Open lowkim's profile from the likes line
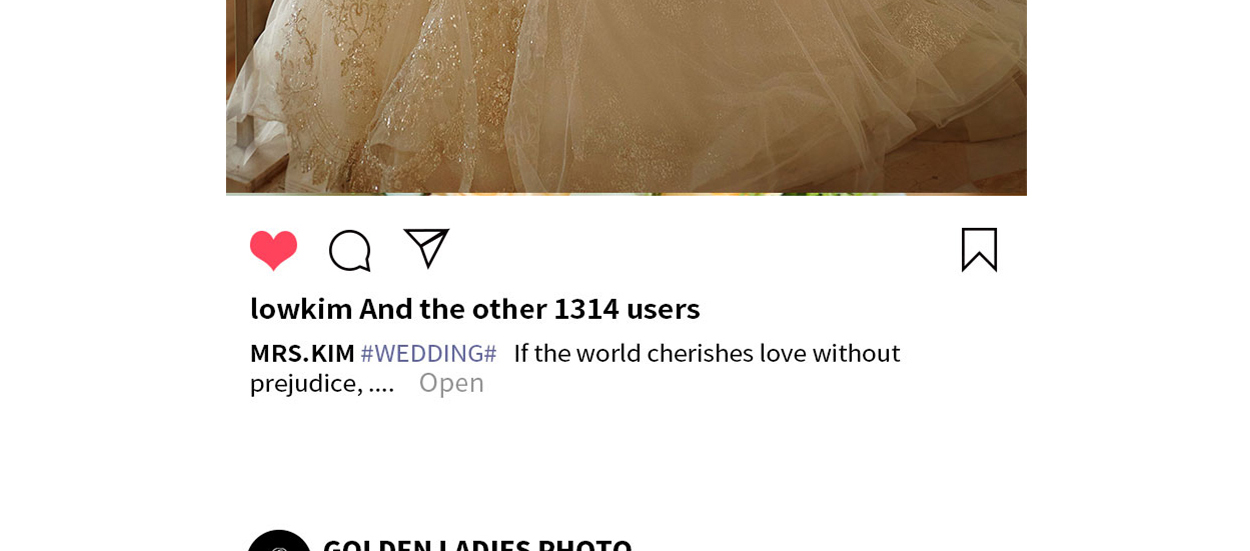 pos(301,308)
